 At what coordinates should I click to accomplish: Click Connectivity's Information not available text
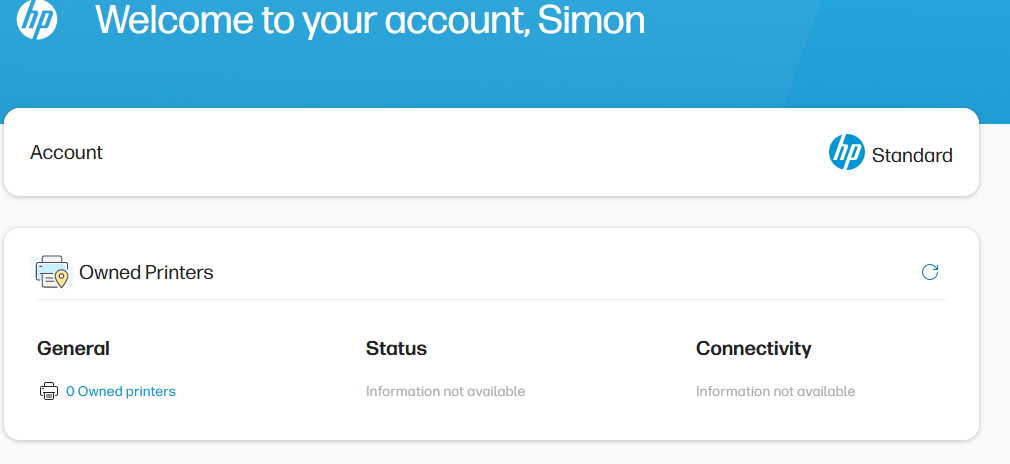coord(775,392)
